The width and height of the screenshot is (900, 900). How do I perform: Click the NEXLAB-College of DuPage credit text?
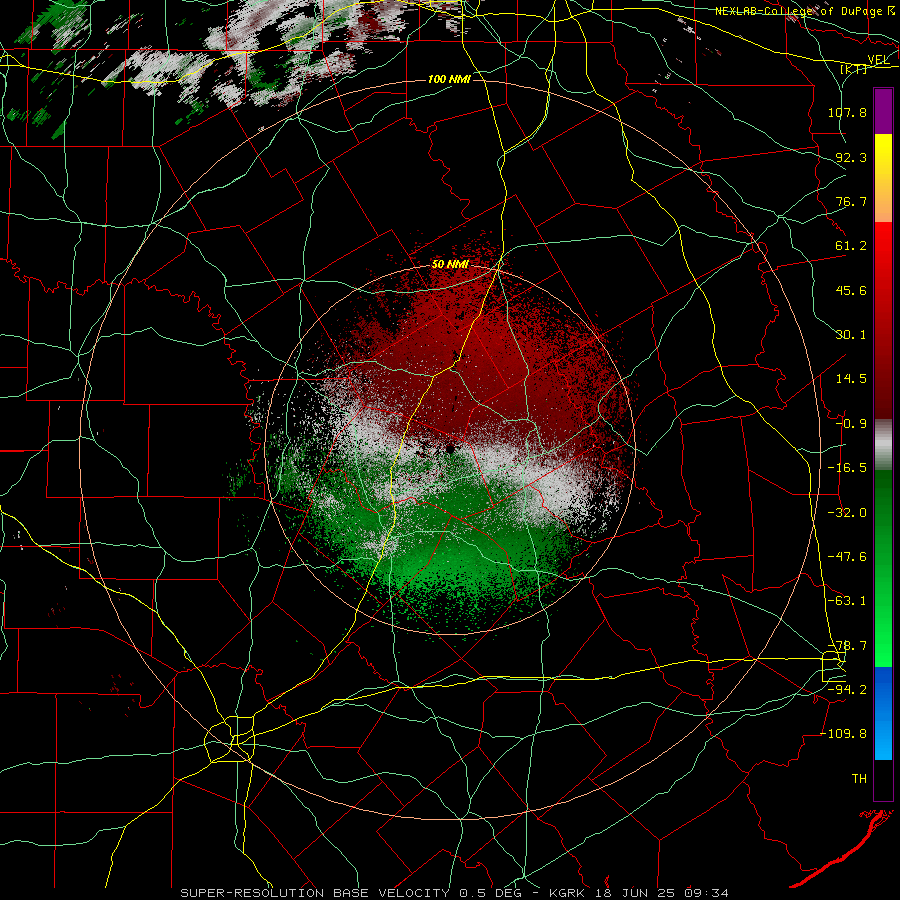click(x=797, y=11)
